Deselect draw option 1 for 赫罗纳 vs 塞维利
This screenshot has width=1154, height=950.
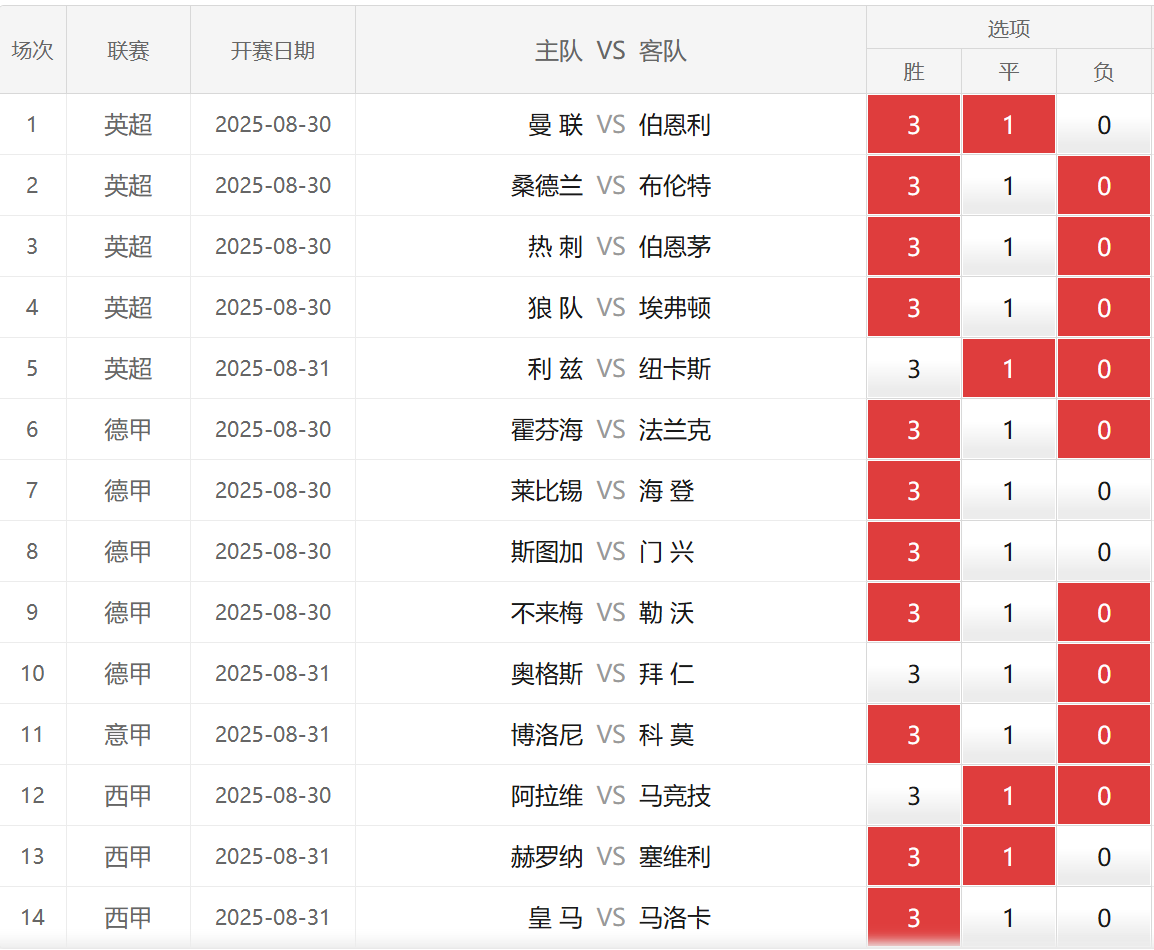click(1008, 857)
